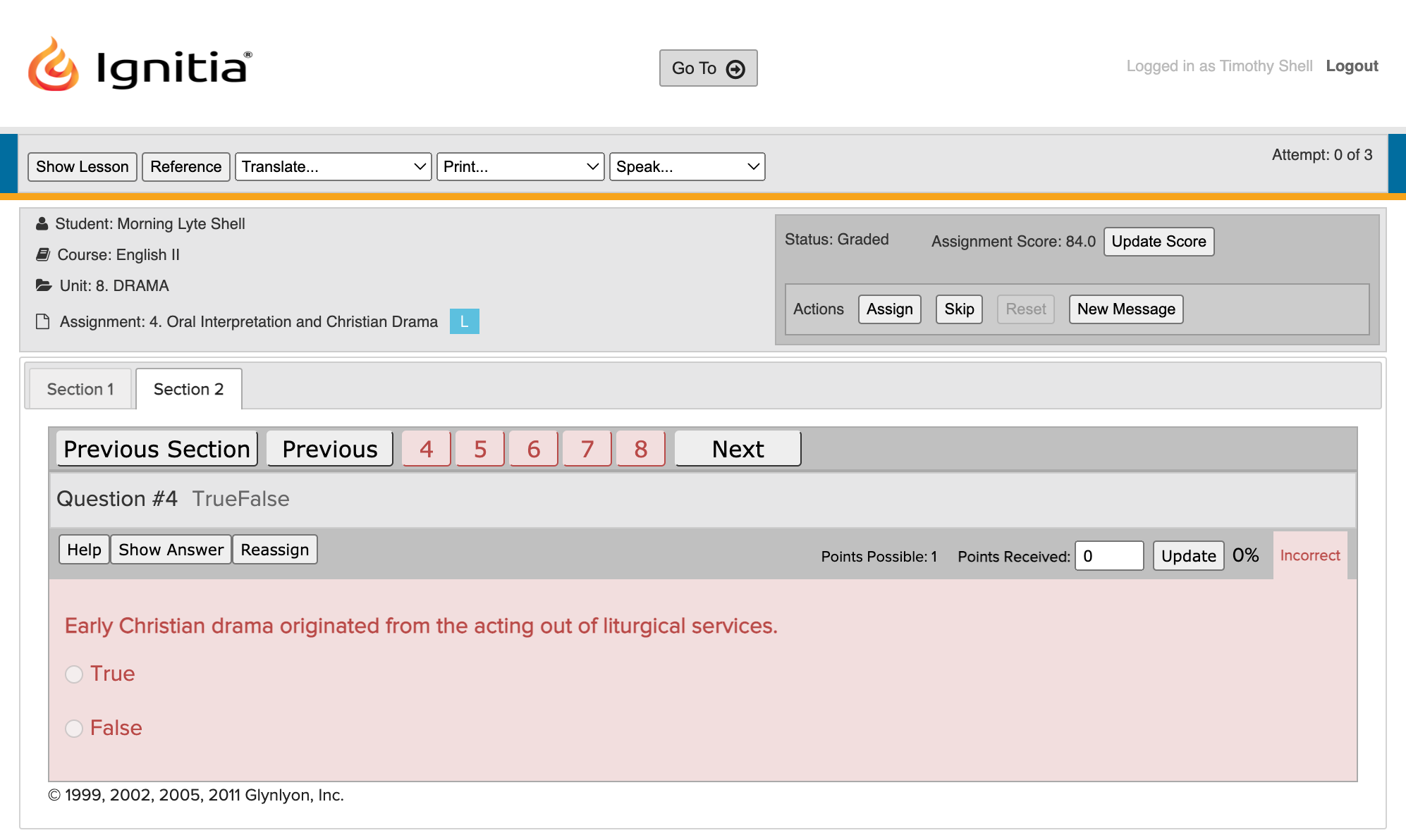The width and height of the screenshot is (1406, 840).
Task: Switch to the Section 2 tab
Action: tap(189, 389)
